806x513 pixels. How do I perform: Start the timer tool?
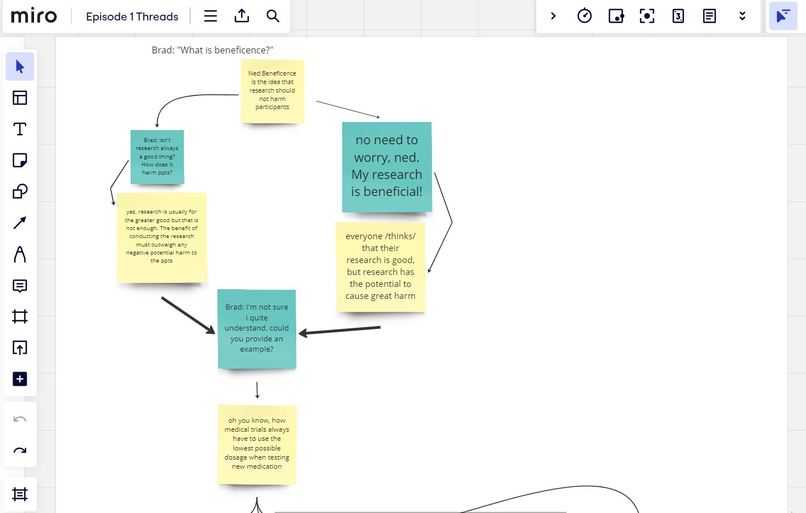(584, 16)
